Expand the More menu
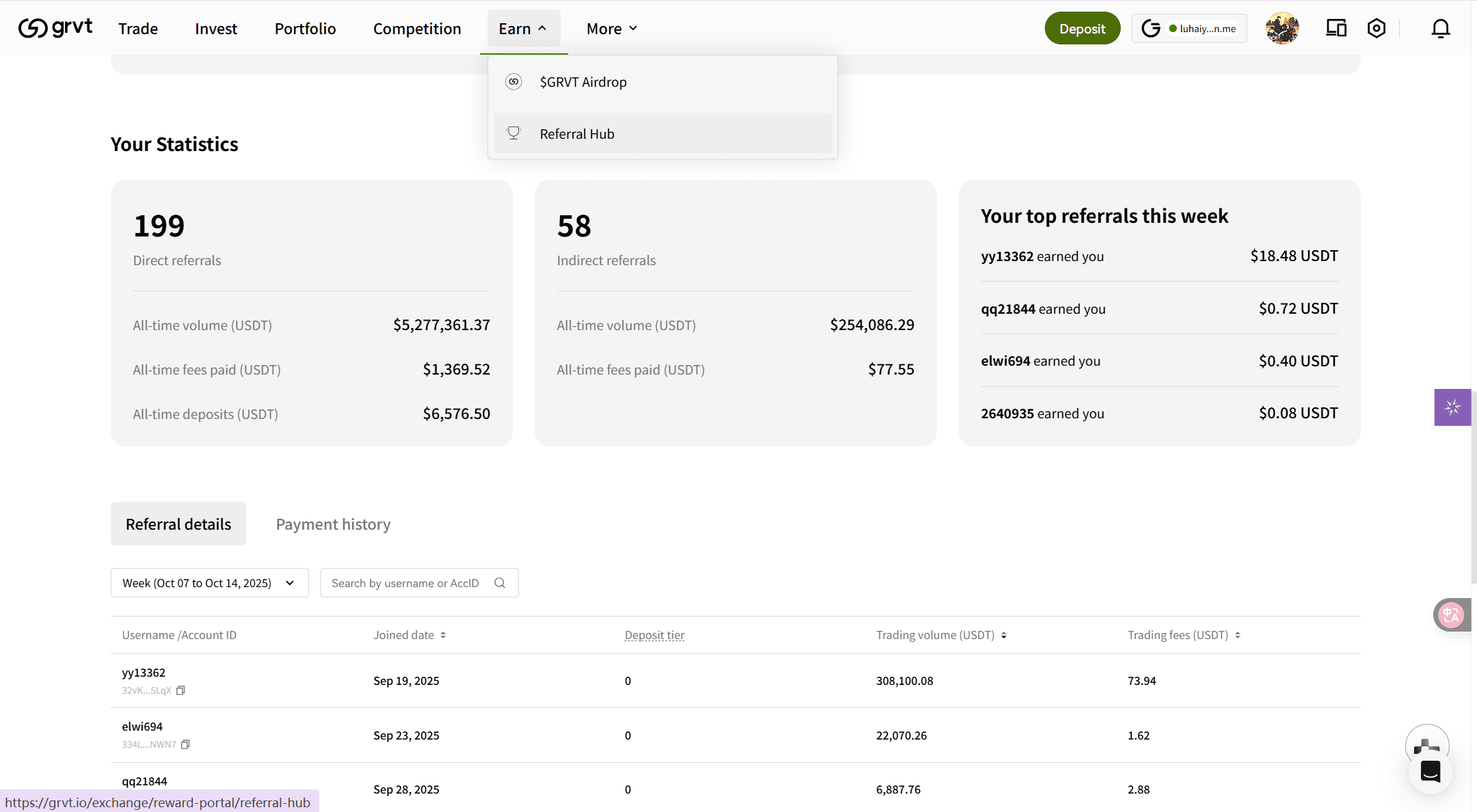The height and width of the screenshot is (812, 1477). pyautogui.click(x=612, y=29)
